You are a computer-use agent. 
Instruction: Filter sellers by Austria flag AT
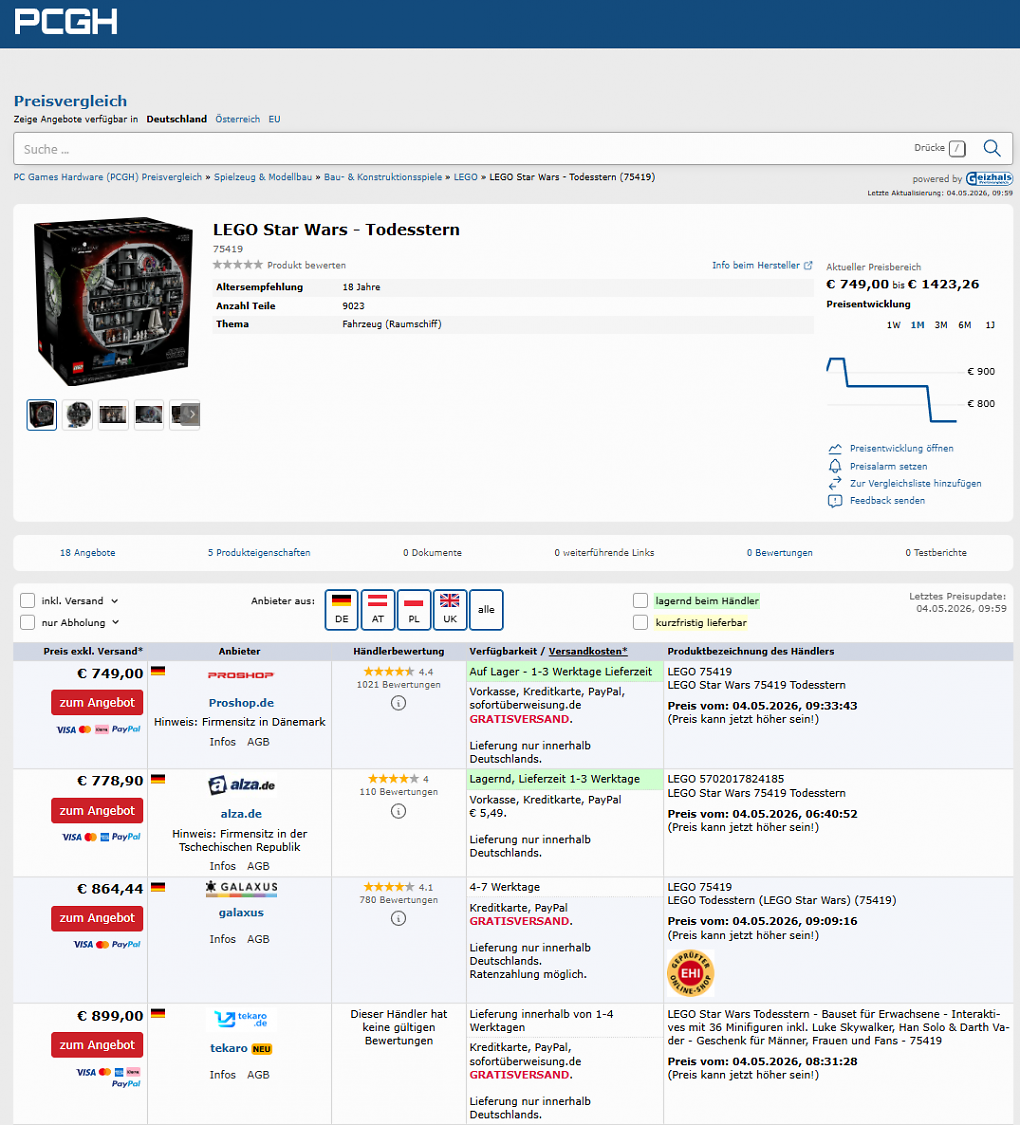[377, 610]
